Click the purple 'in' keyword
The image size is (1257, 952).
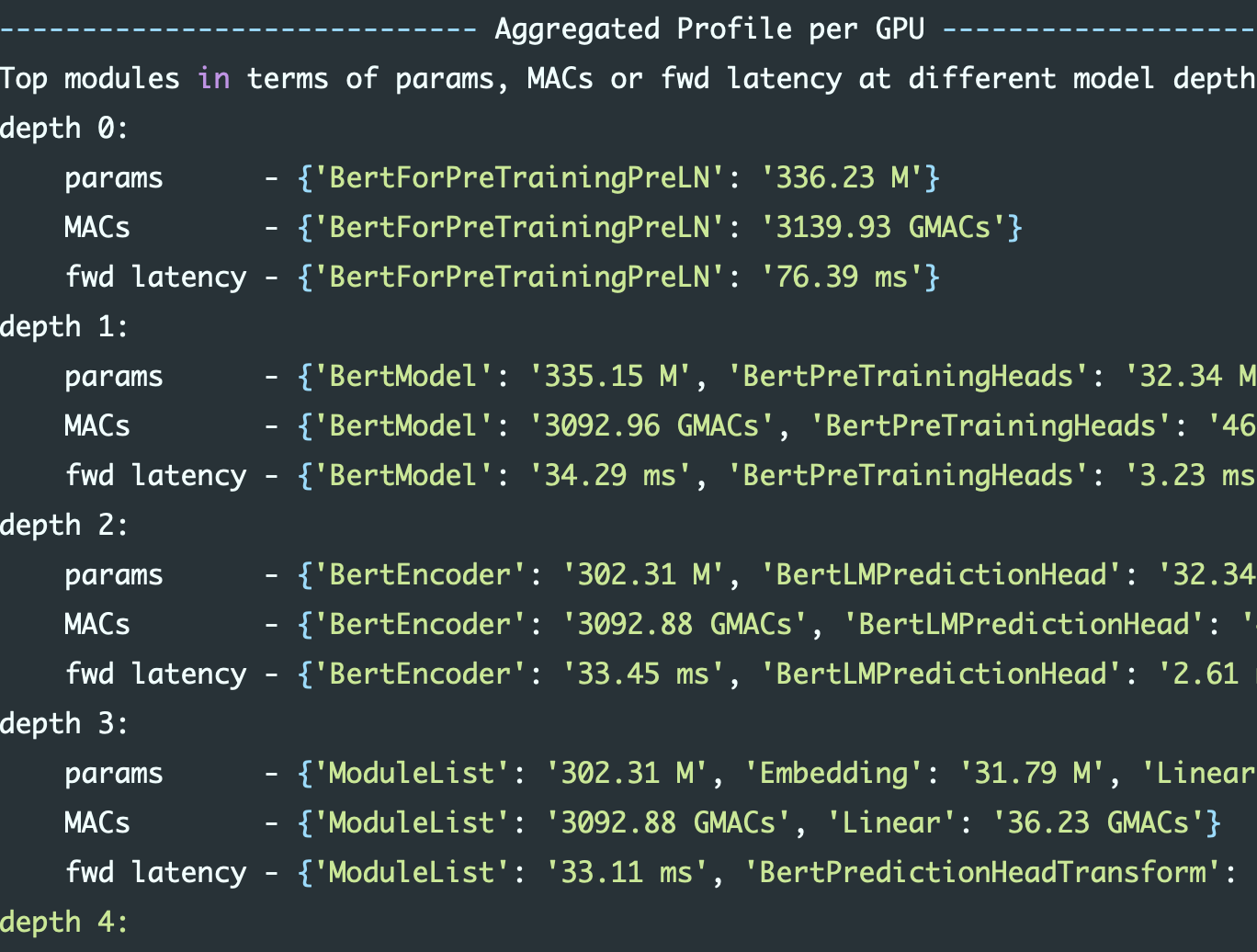214,79
